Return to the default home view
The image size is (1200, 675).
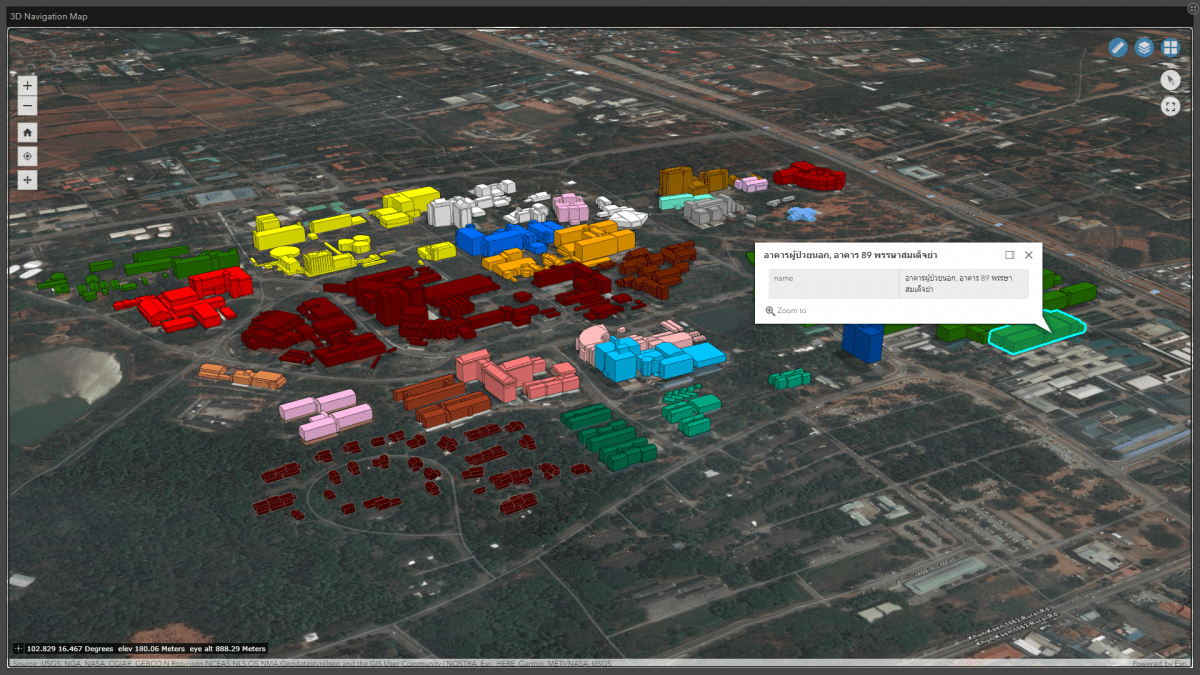click(x=27, y=132)
